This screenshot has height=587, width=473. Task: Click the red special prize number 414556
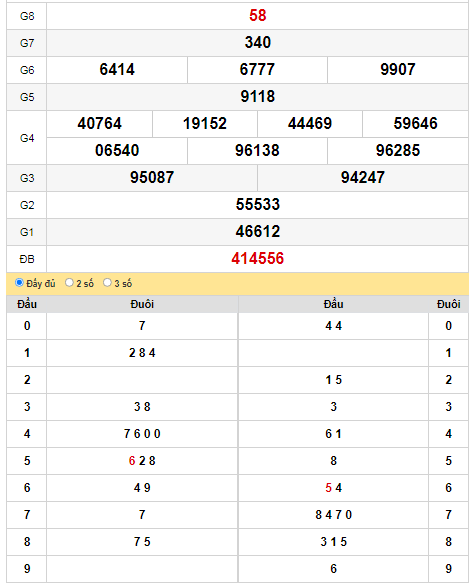pos(258,259)
